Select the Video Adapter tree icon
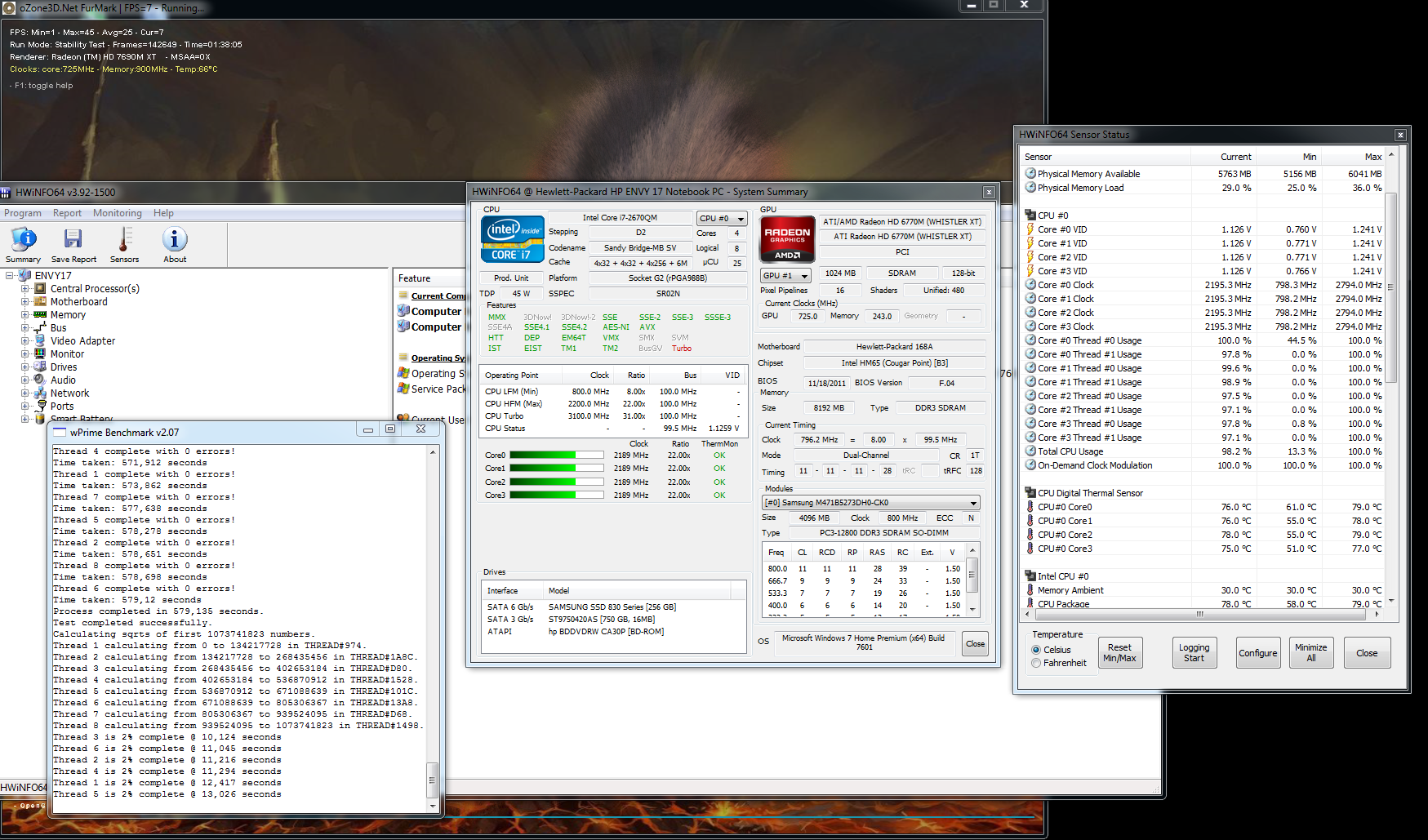 pos(40,340)
